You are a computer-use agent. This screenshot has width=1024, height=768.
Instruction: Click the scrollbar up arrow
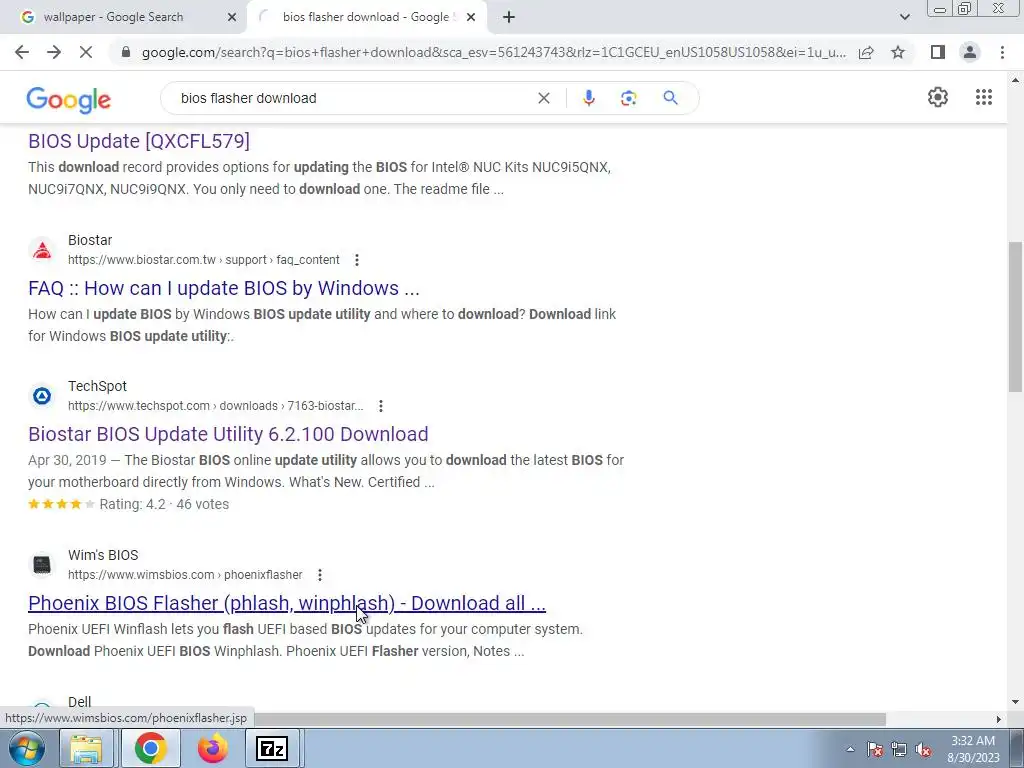[x=1015, y=80]
